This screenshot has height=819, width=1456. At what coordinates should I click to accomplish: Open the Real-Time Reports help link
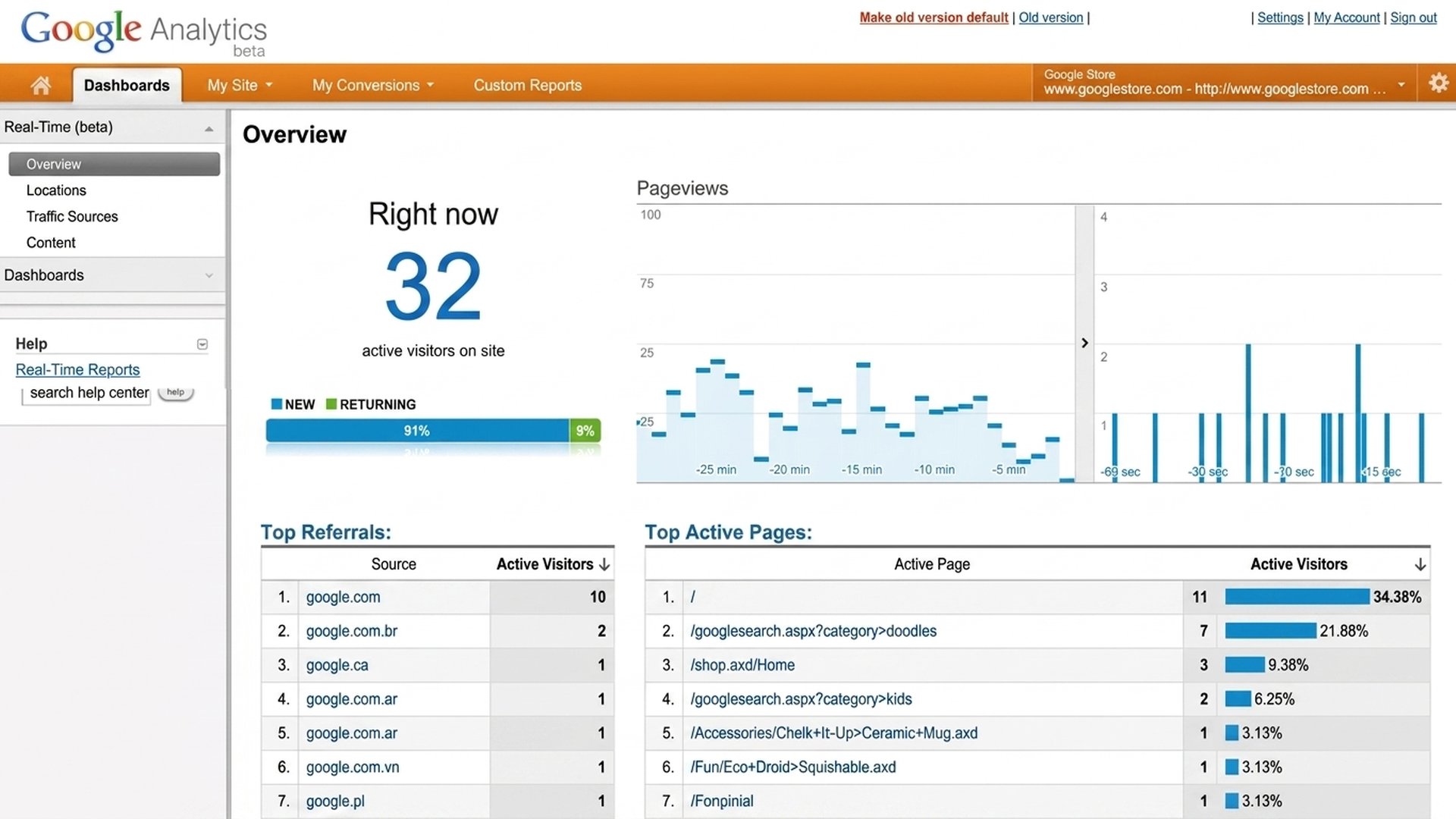(77, 369)
